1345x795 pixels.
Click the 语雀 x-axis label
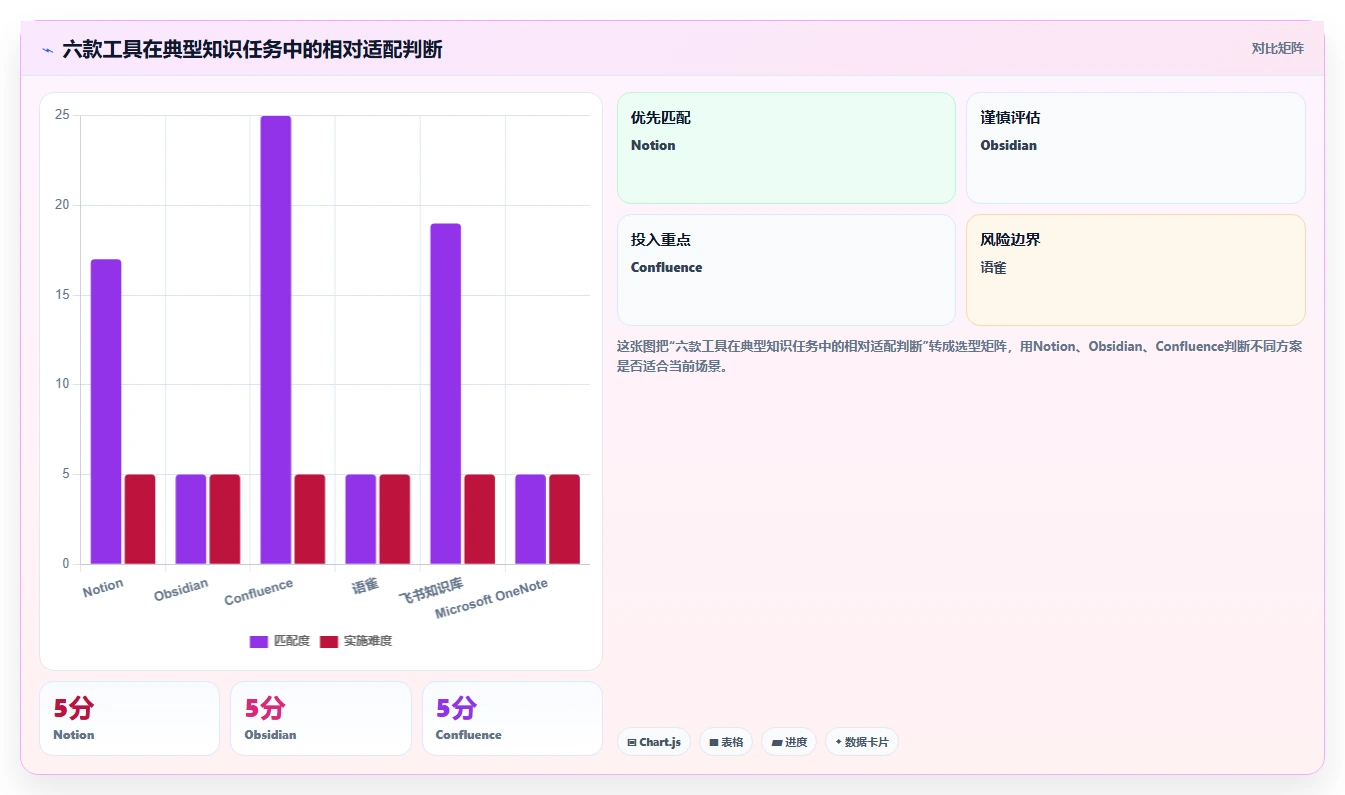pyautogui.click(x=365, y=585)
